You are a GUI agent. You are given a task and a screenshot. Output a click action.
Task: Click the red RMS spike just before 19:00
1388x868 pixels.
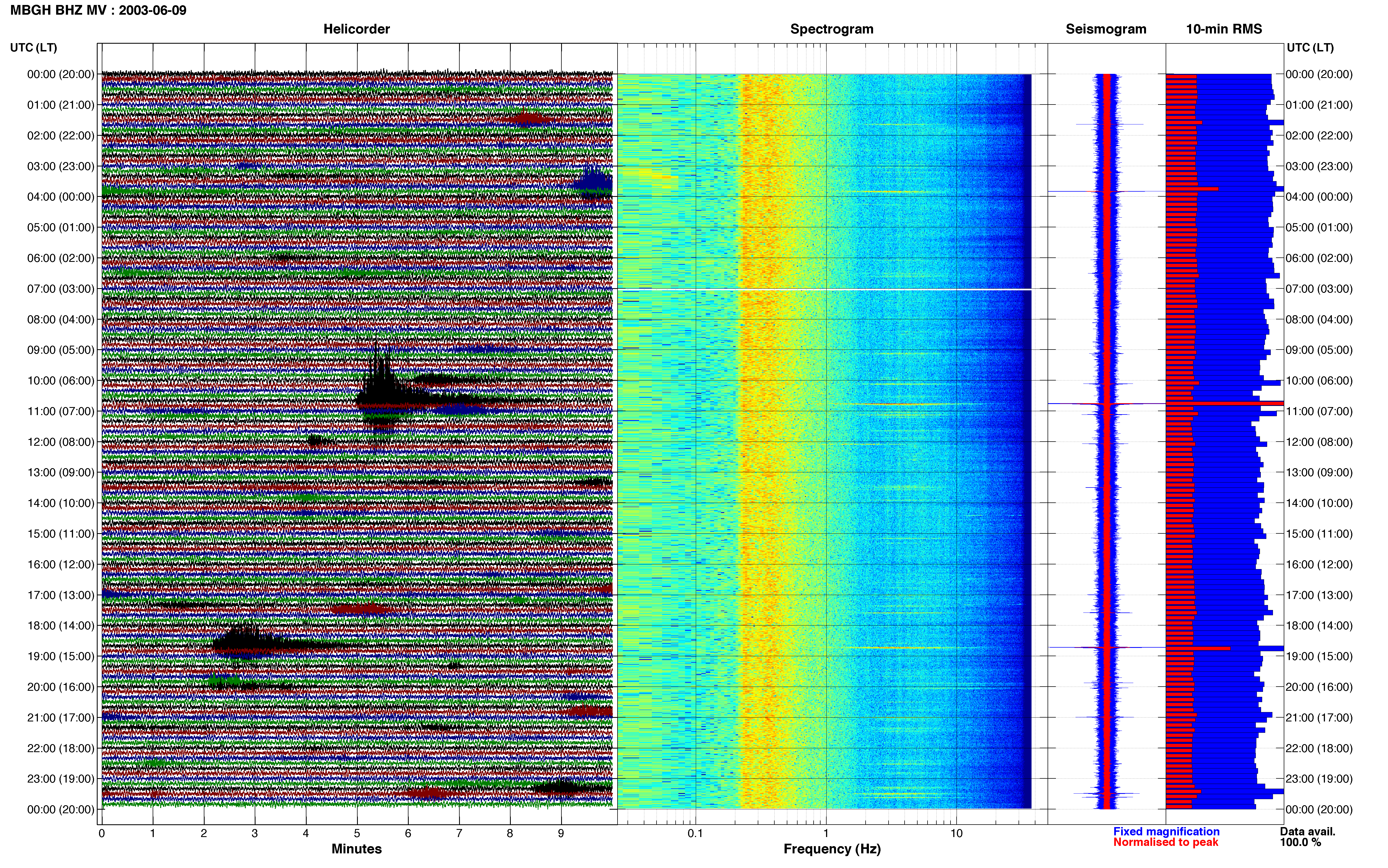coord(1198,648)
